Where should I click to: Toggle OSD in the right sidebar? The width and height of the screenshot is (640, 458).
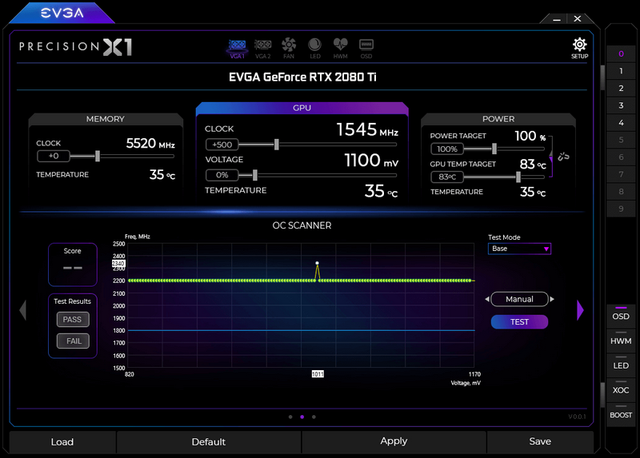[621, 316]
